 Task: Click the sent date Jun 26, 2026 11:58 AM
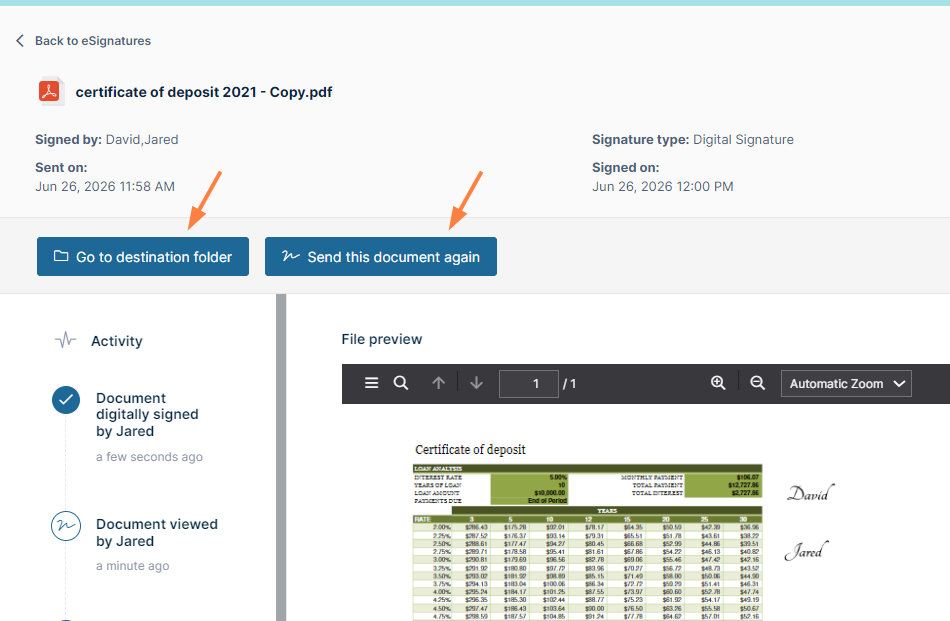click(x=105, y=187)
